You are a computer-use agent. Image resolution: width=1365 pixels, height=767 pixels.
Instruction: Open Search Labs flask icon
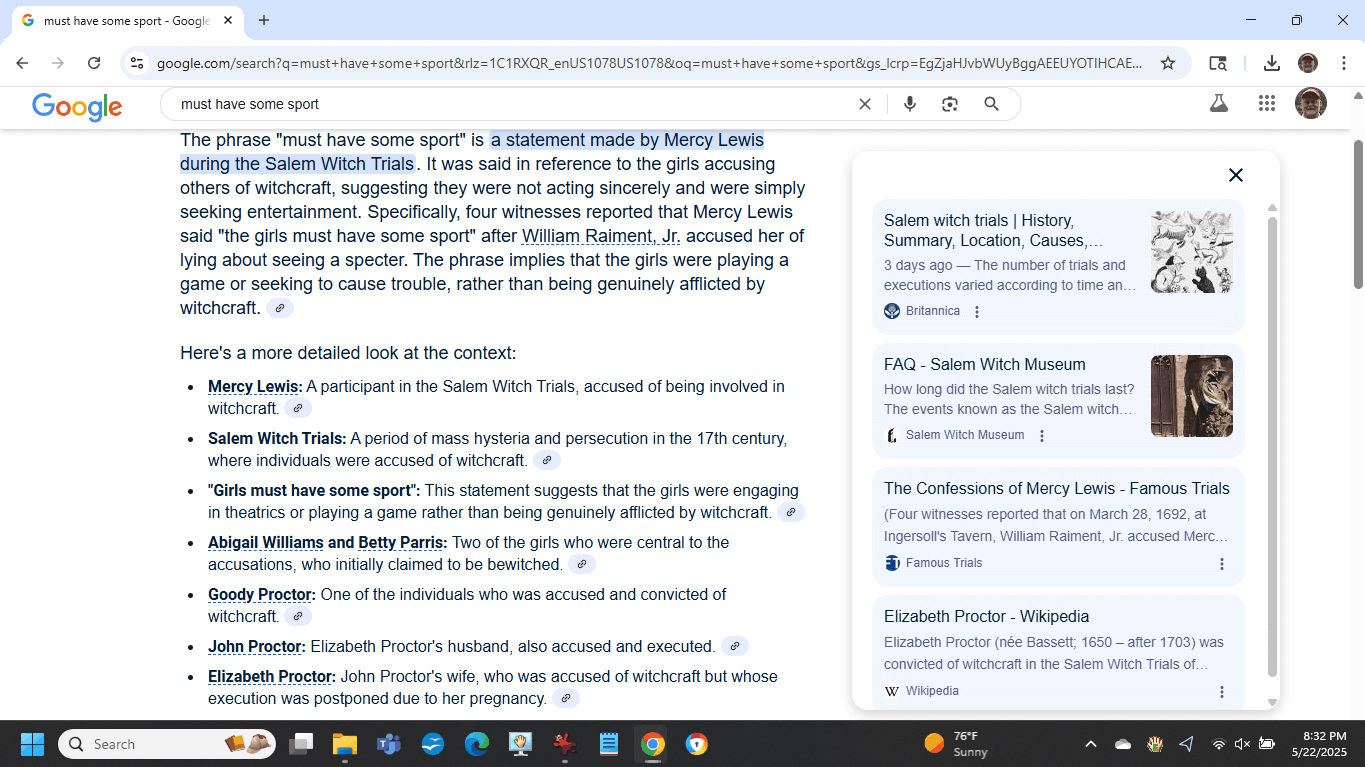click(x=1218, y=103)
